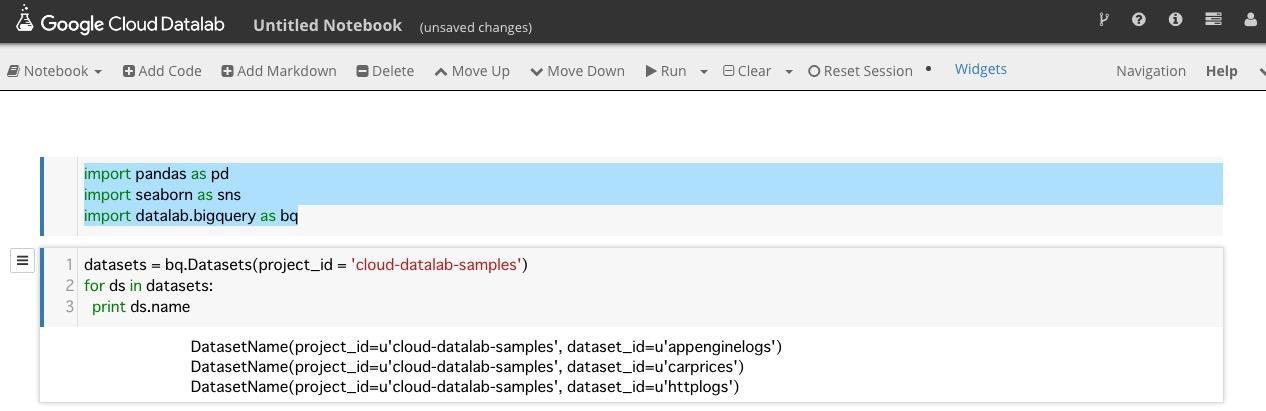The width and height of the screenshot is (1266, 411).
Task: Move the cell down
Action: pos(578,71)
